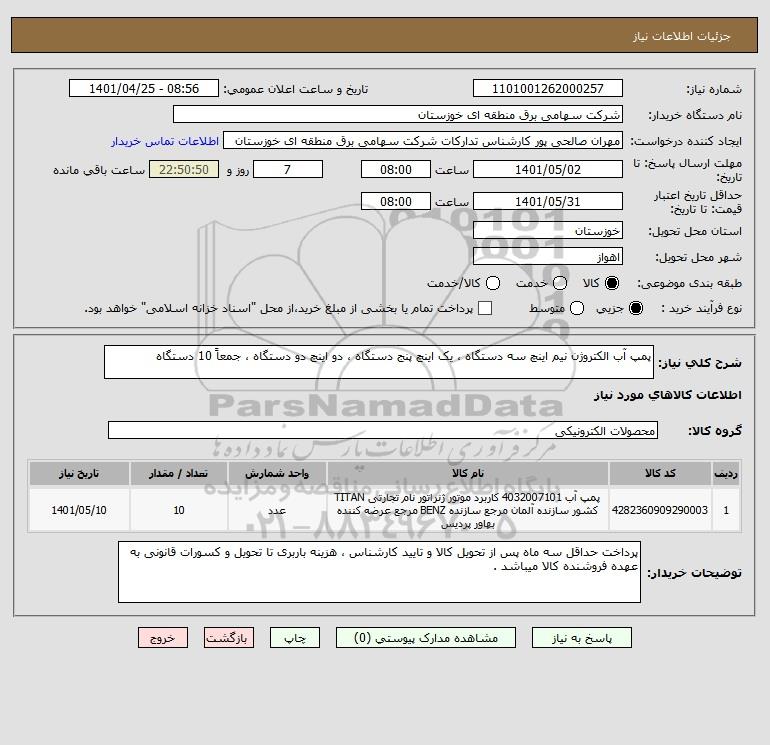
Task: Click the remaining time 22:50:50 field
Action: click(x=184, y=170)
